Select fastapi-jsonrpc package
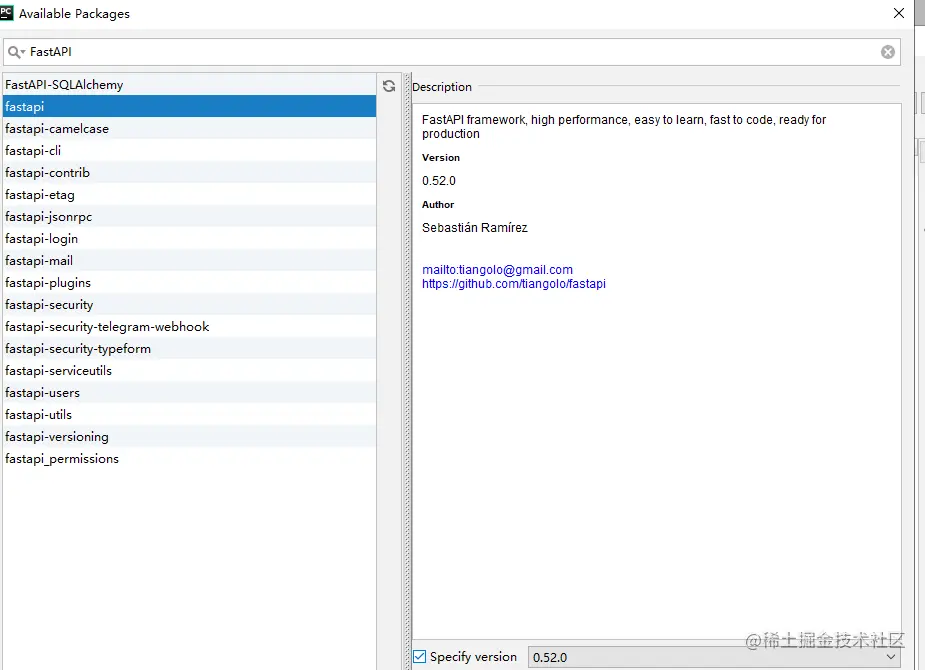This screenshot has height=670, width=925. click(189, 216)
